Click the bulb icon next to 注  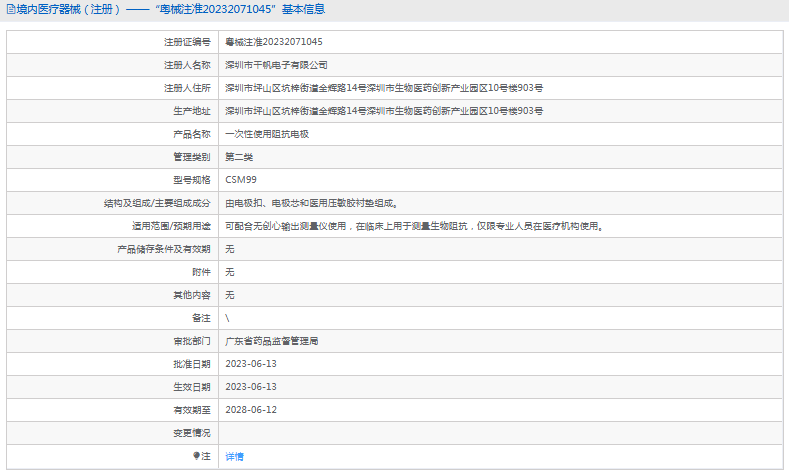coord(196,456)
